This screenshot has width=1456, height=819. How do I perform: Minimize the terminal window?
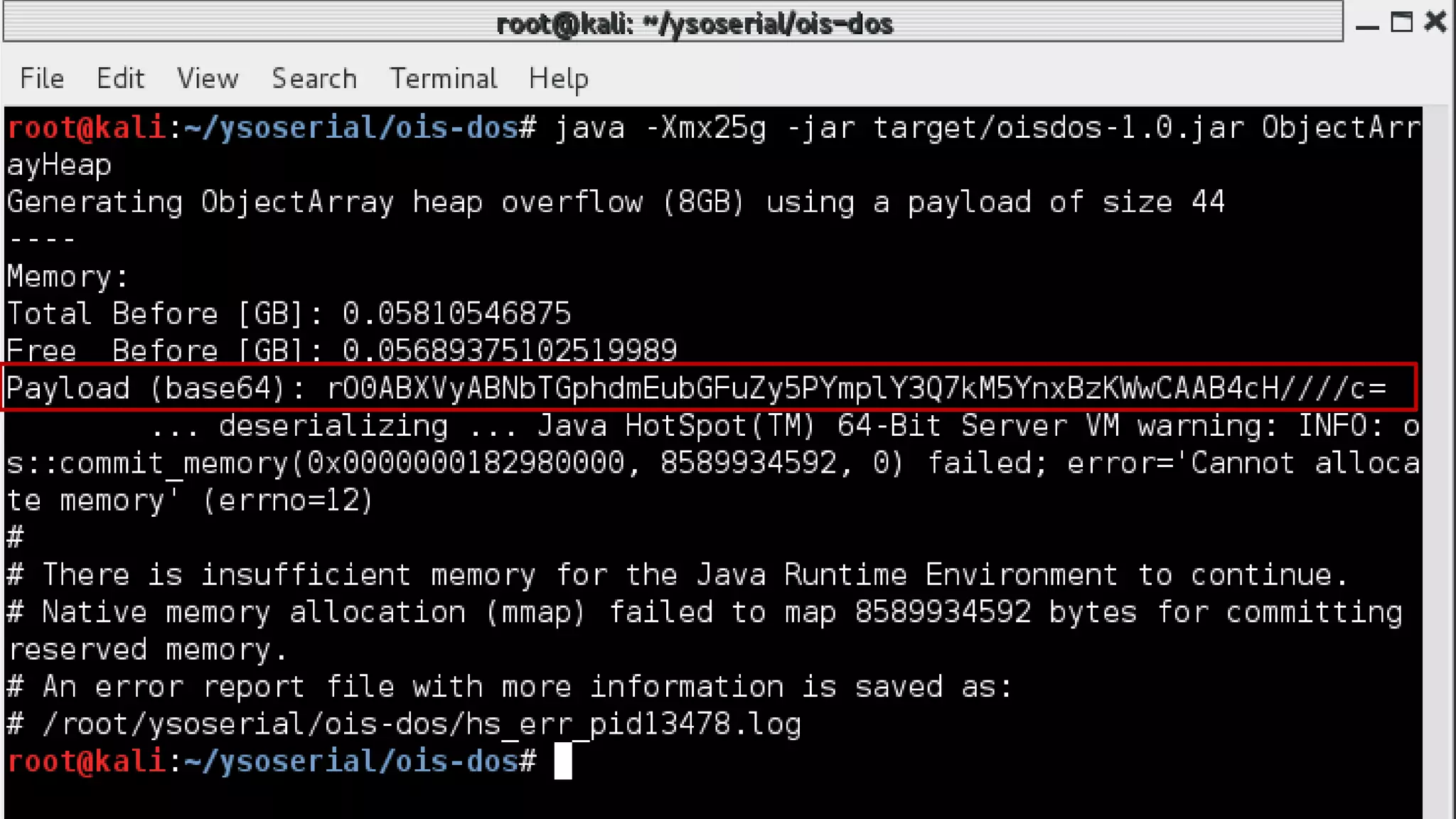[x=1366, y=24]
